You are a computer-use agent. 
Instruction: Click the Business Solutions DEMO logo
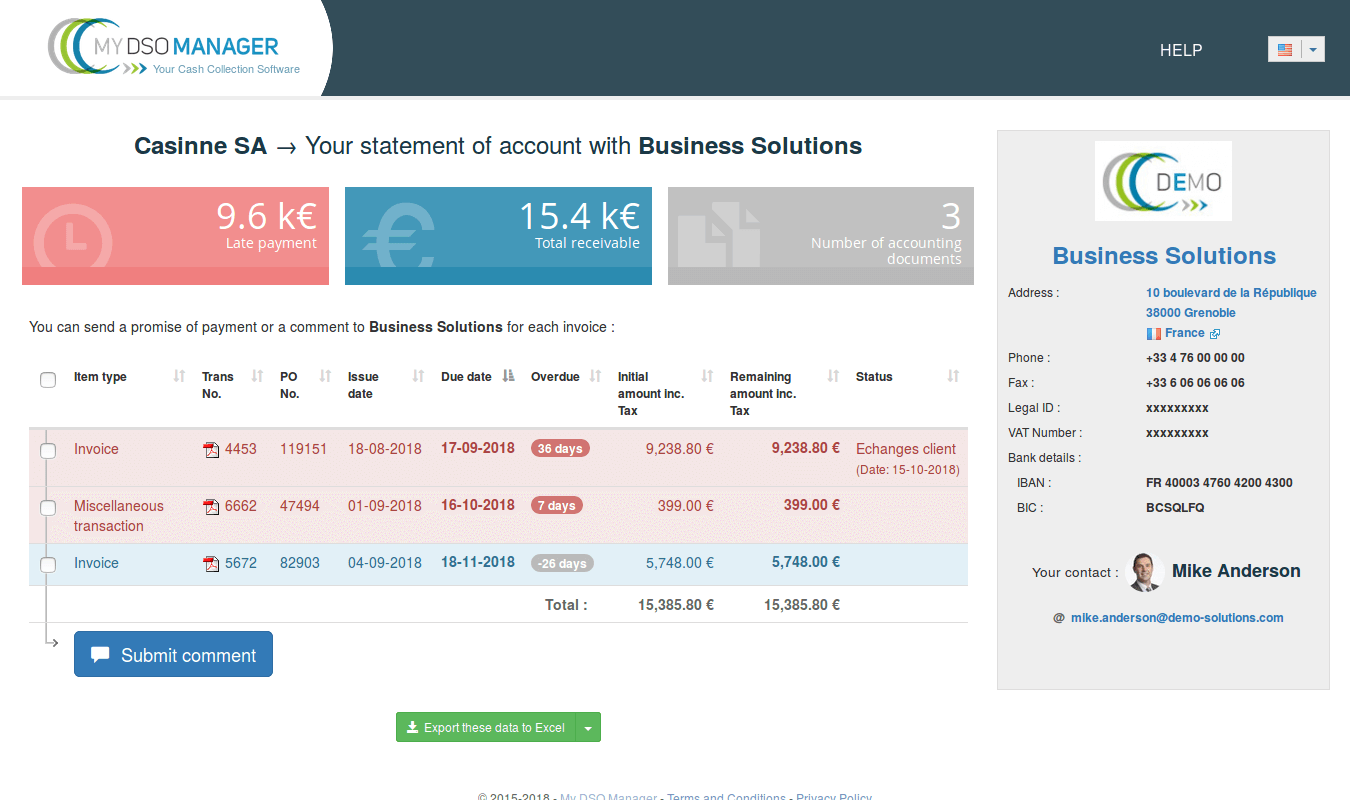coord(1163,181)
